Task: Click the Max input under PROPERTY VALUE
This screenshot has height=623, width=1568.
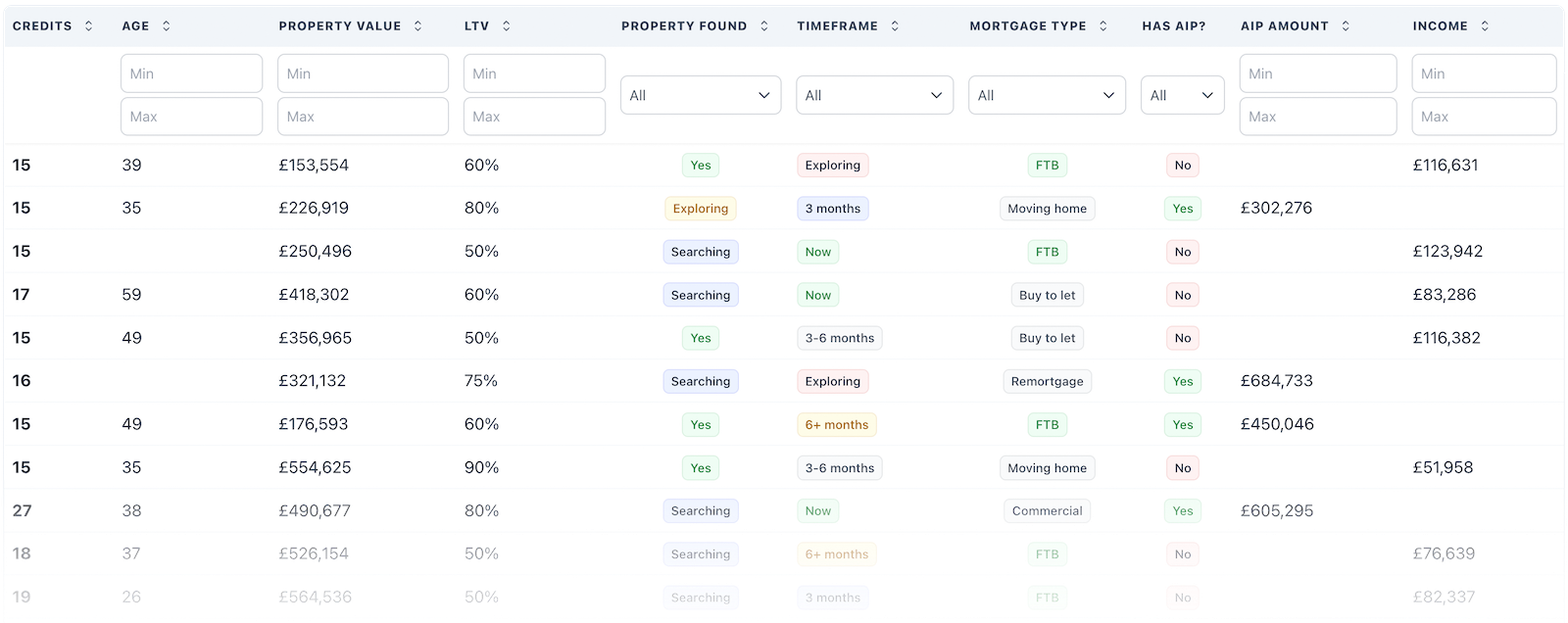Action: point(363,116)
